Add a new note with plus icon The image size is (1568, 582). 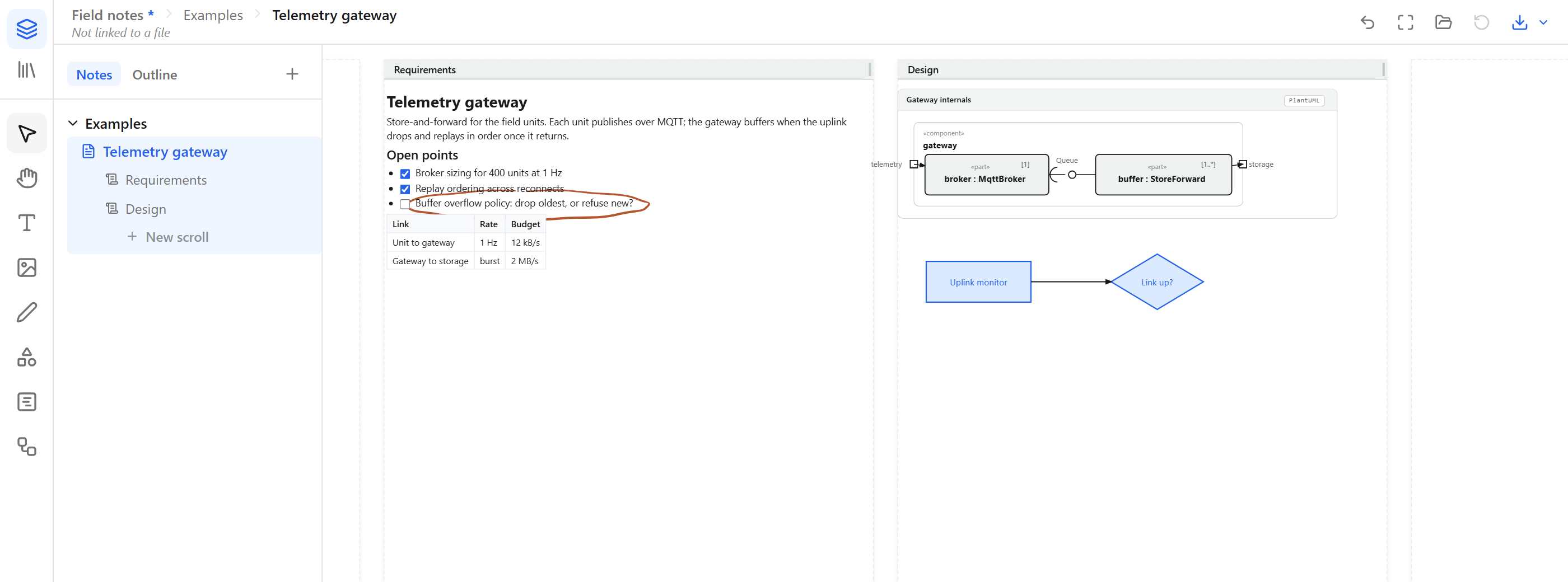coord(292,74)
